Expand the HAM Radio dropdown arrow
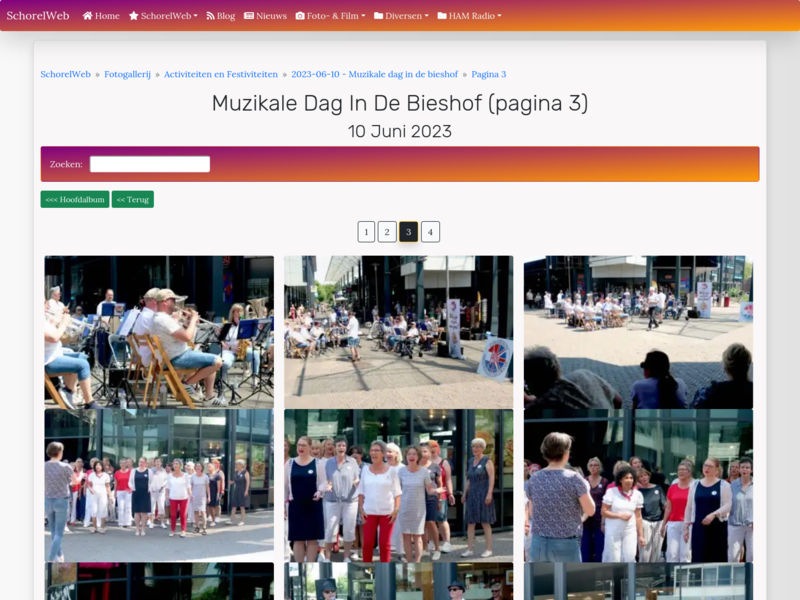Screen dimensions: 800x600 (499, 16)
